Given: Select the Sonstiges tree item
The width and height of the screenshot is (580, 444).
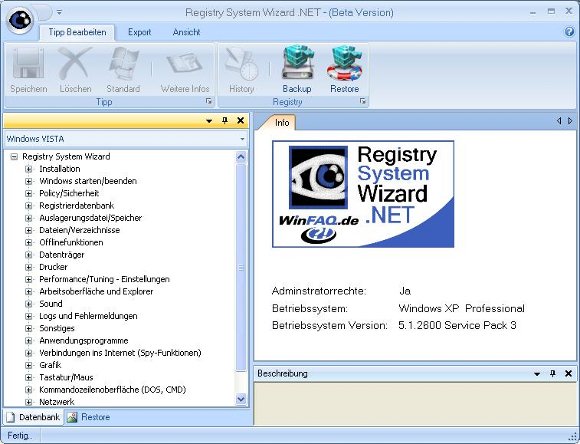Looking at the screenshot, I should tap(57, 328).
